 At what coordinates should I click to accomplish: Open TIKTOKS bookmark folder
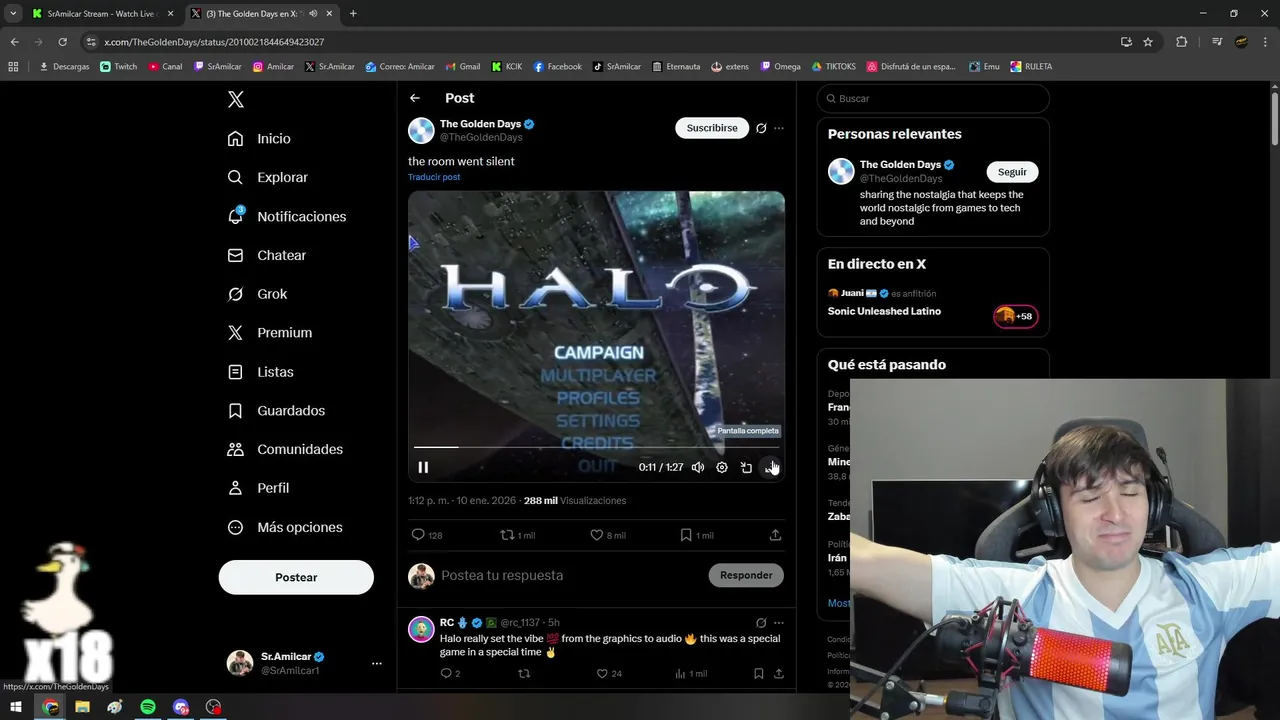point(834,67)
